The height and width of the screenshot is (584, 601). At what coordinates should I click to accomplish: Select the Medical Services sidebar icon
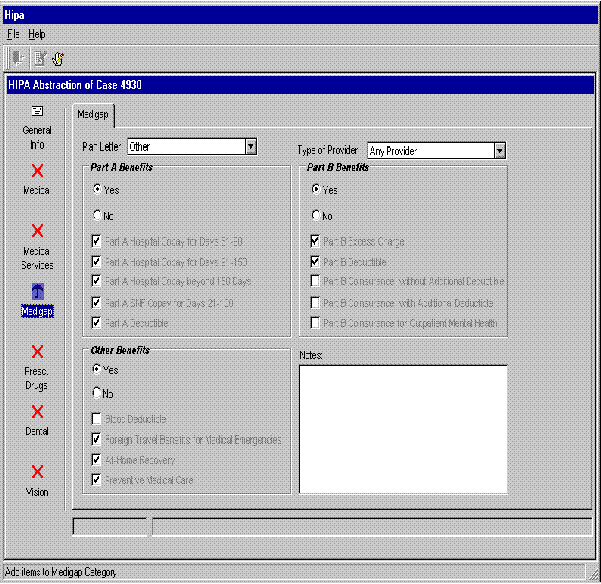point(37,231)
